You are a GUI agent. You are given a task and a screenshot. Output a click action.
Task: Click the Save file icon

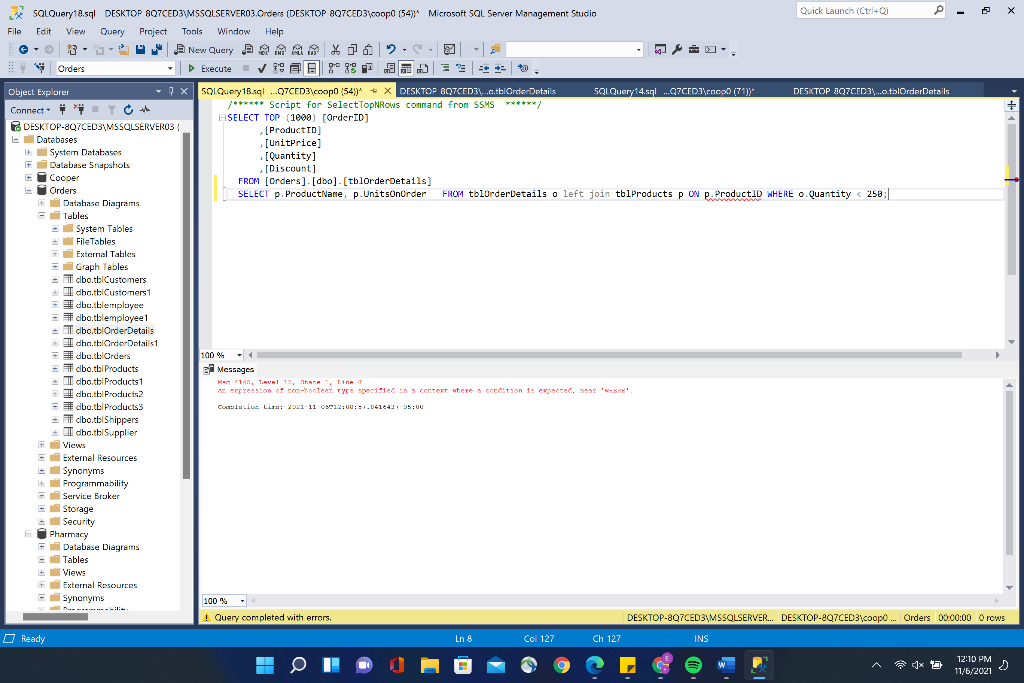tap(140, 50)
